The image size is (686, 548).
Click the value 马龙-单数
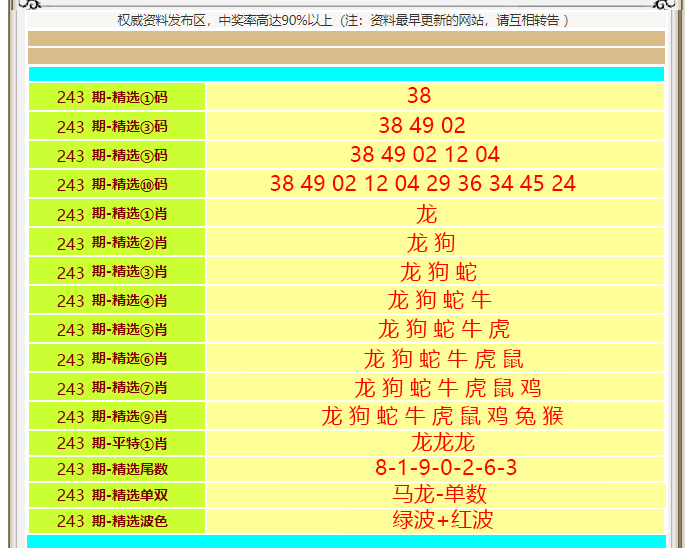tap(440, 494)
